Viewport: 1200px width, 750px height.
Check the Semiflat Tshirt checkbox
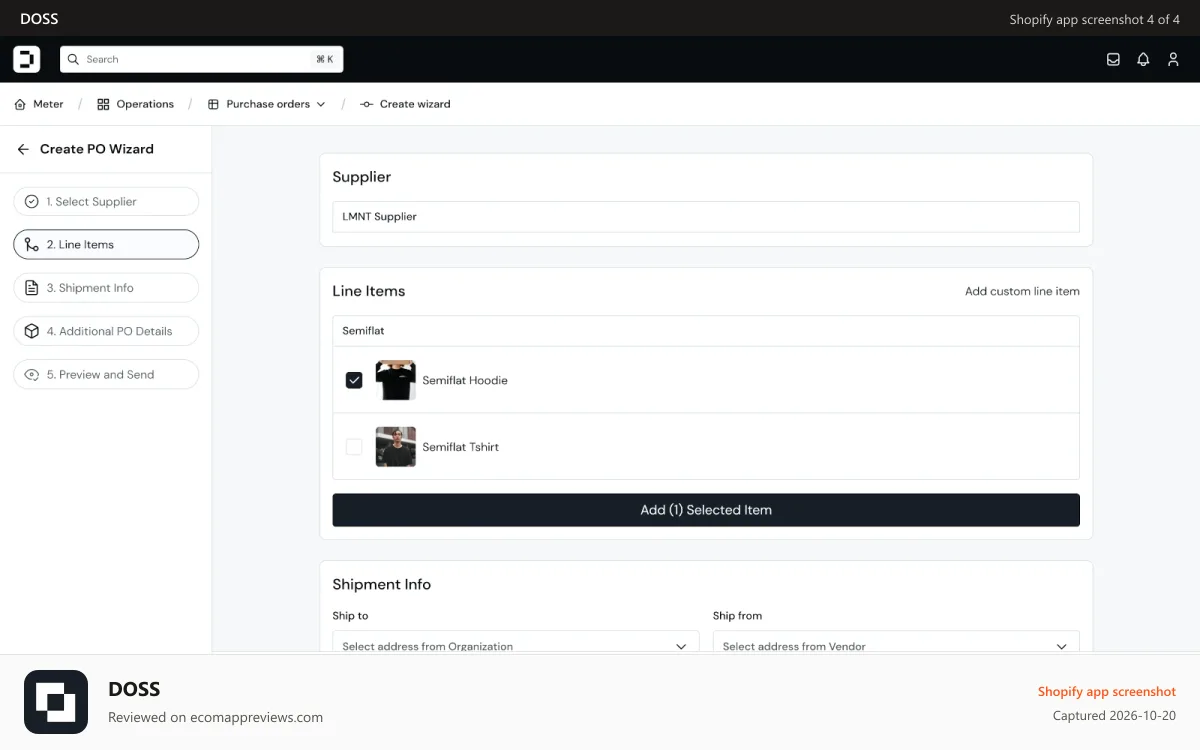(x=354, y=447)
